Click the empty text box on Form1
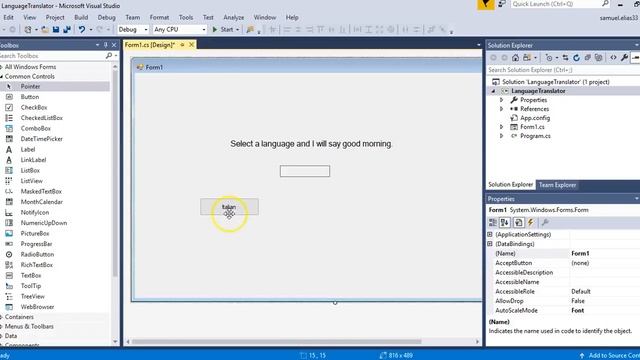640x360 pixels. tap(304, 171)
